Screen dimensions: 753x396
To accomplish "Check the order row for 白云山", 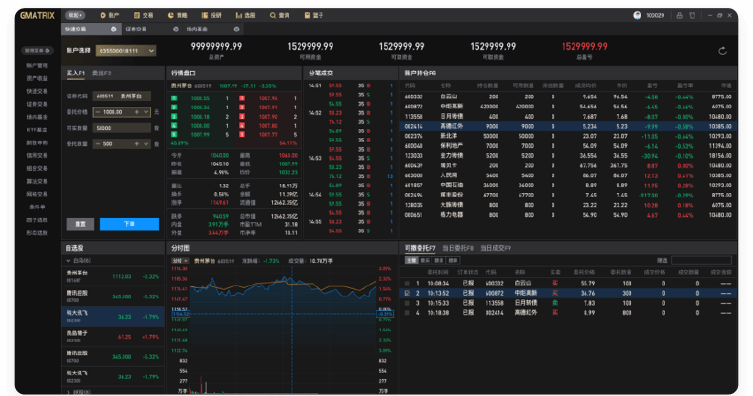I will [x=407, y=283].
